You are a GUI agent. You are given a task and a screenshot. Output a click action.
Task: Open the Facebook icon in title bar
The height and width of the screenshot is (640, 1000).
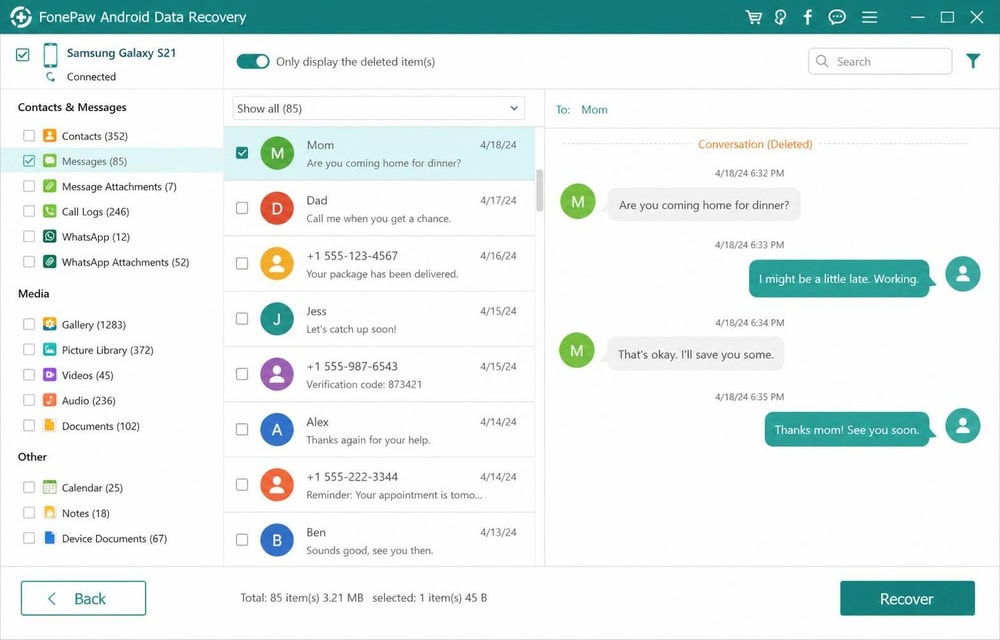807,17
